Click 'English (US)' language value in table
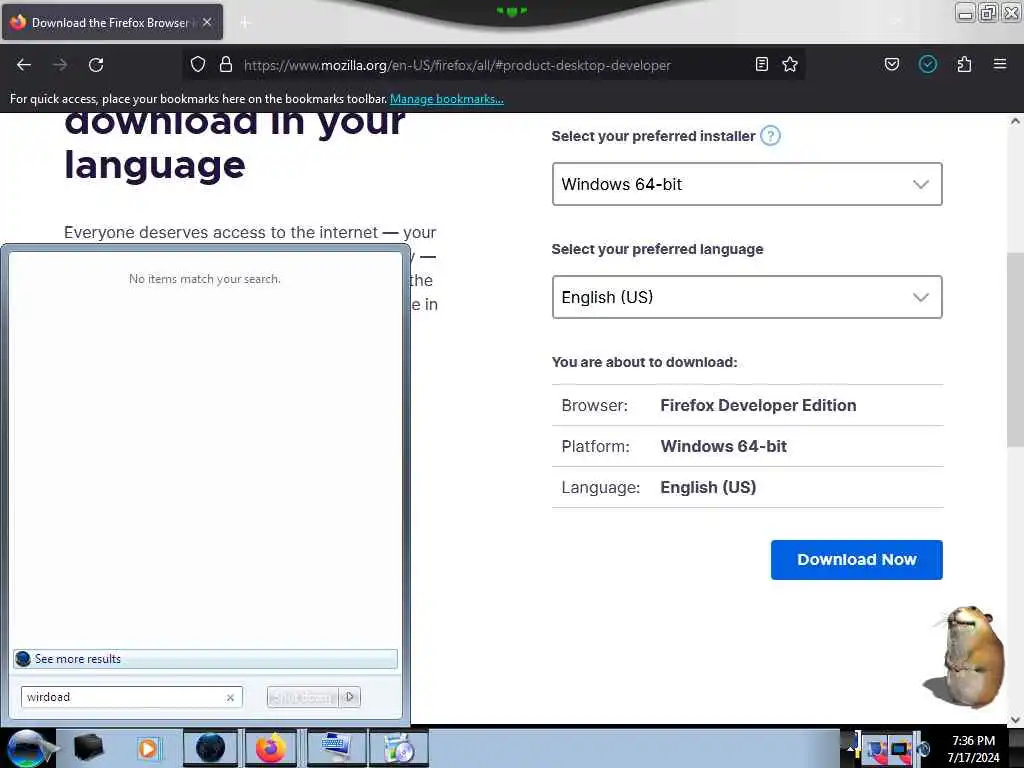Viewport: 1024px width, 768px height. 708,488
